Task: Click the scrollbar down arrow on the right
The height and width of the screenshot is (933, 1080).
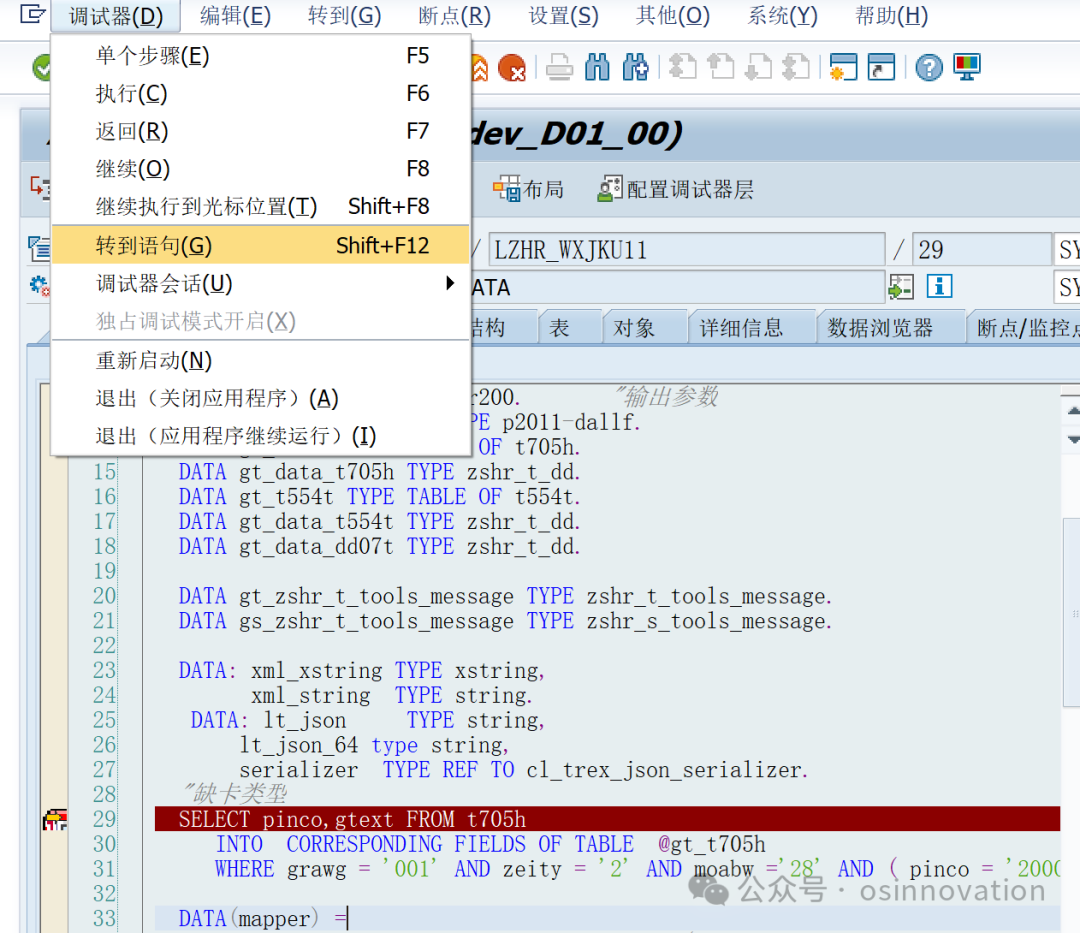Action: pos(1073,438)
